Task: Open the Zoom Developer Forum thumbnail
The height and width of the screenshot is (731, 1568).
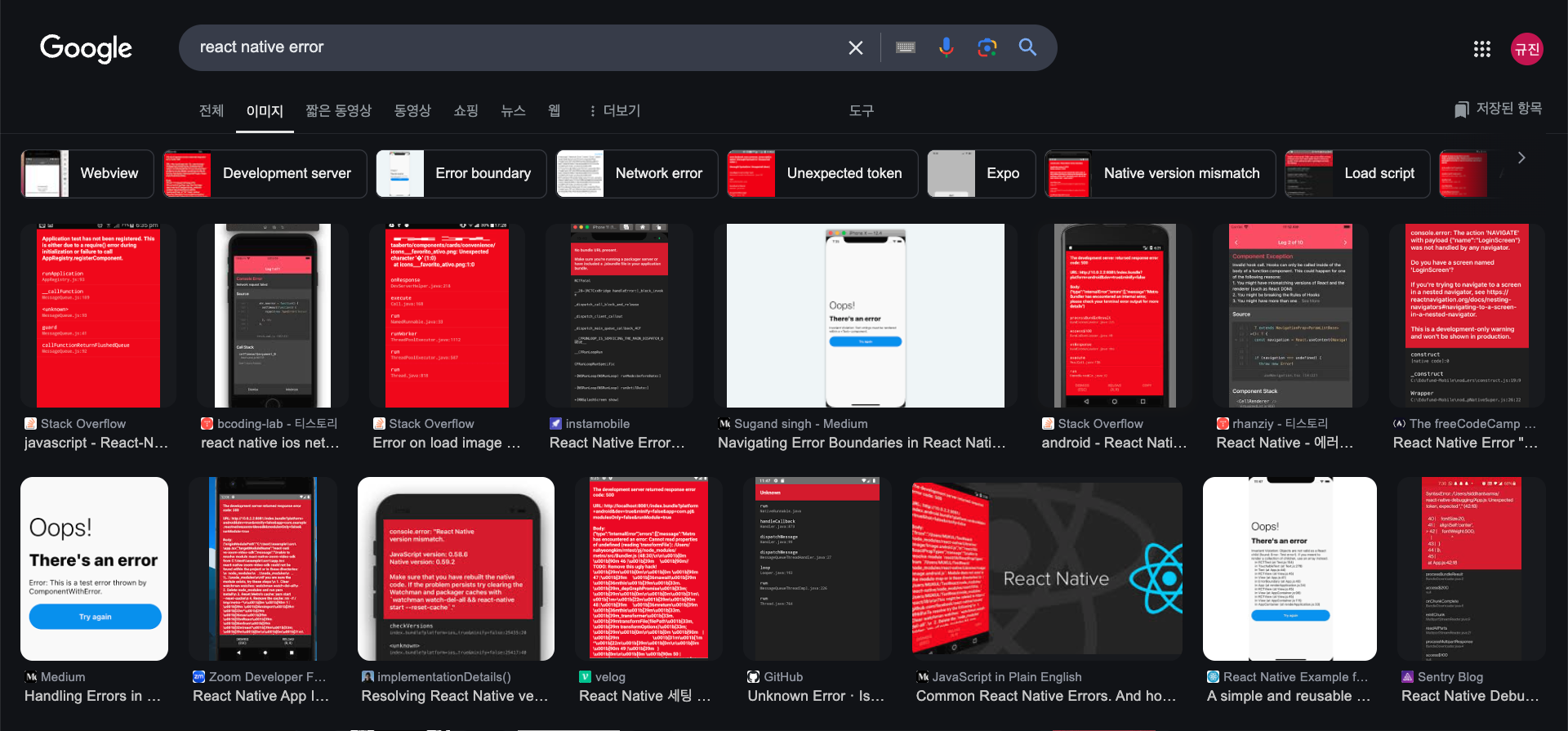Action: pos(263,568)
